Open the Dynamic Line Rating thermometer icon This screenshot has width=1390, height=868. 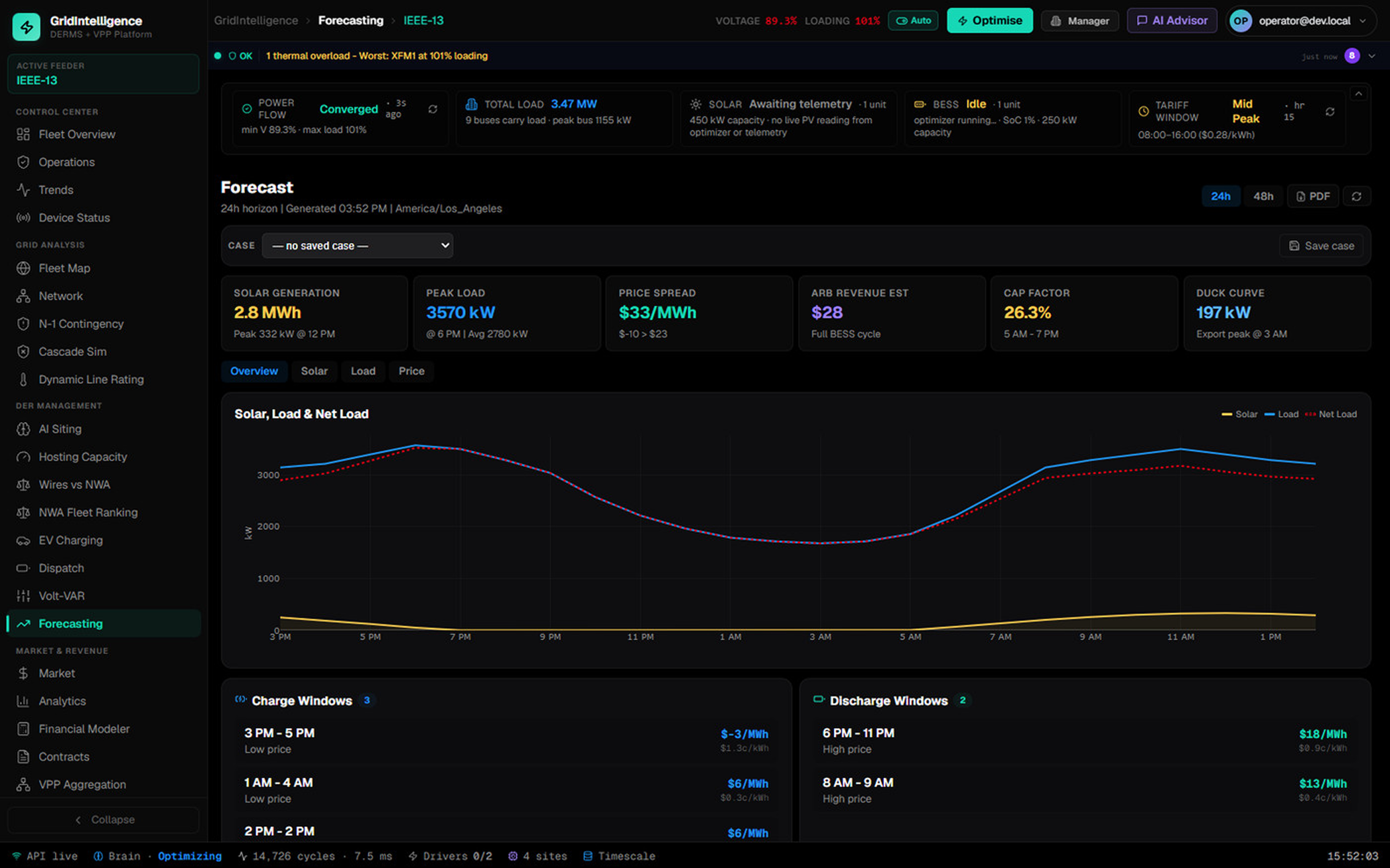point(23,379)
